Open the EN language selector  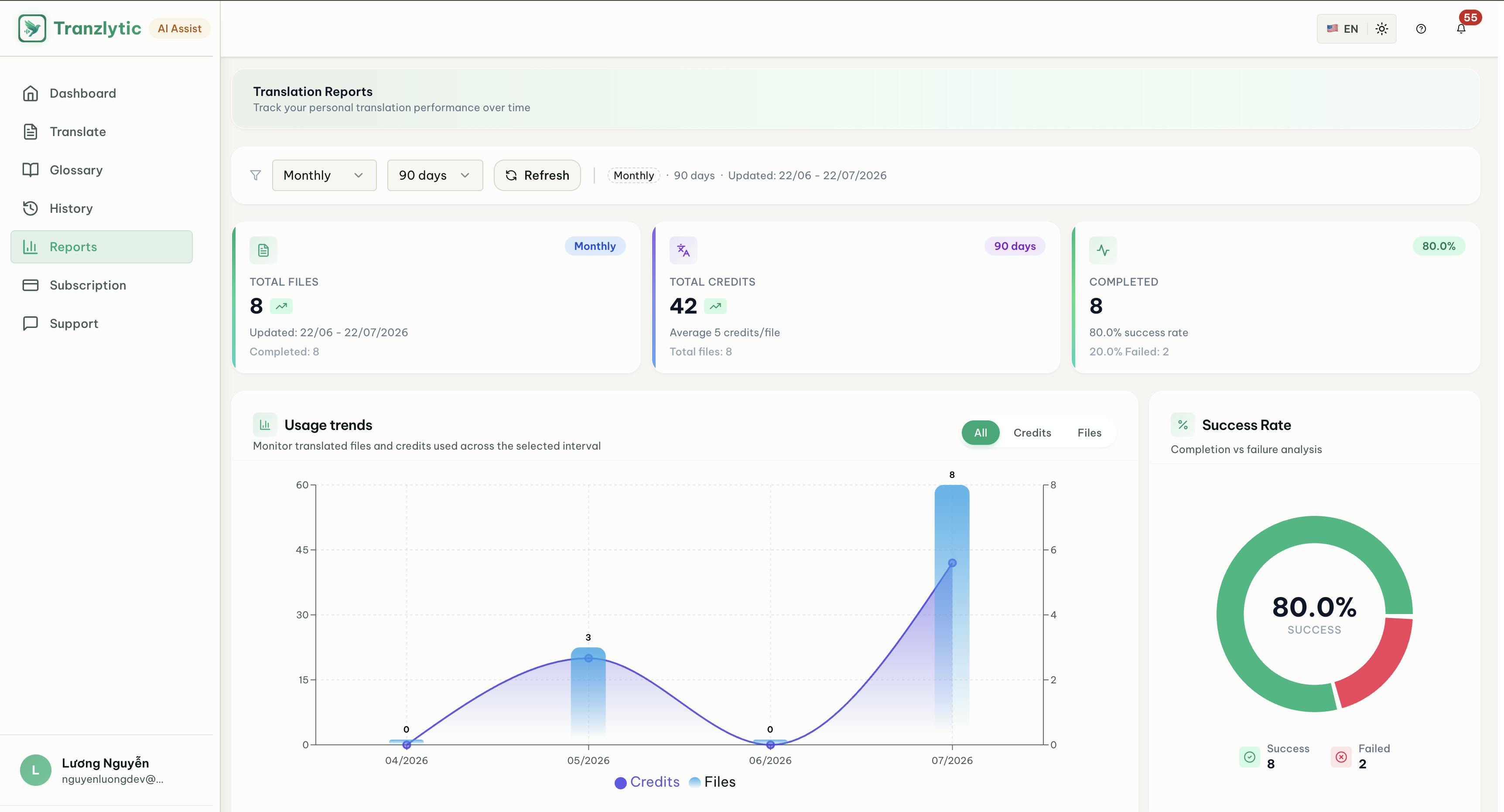(x=1342, y=29)
